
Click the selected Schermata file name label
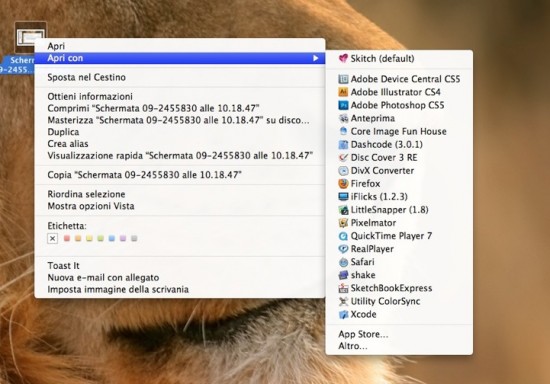click(17, 65)
